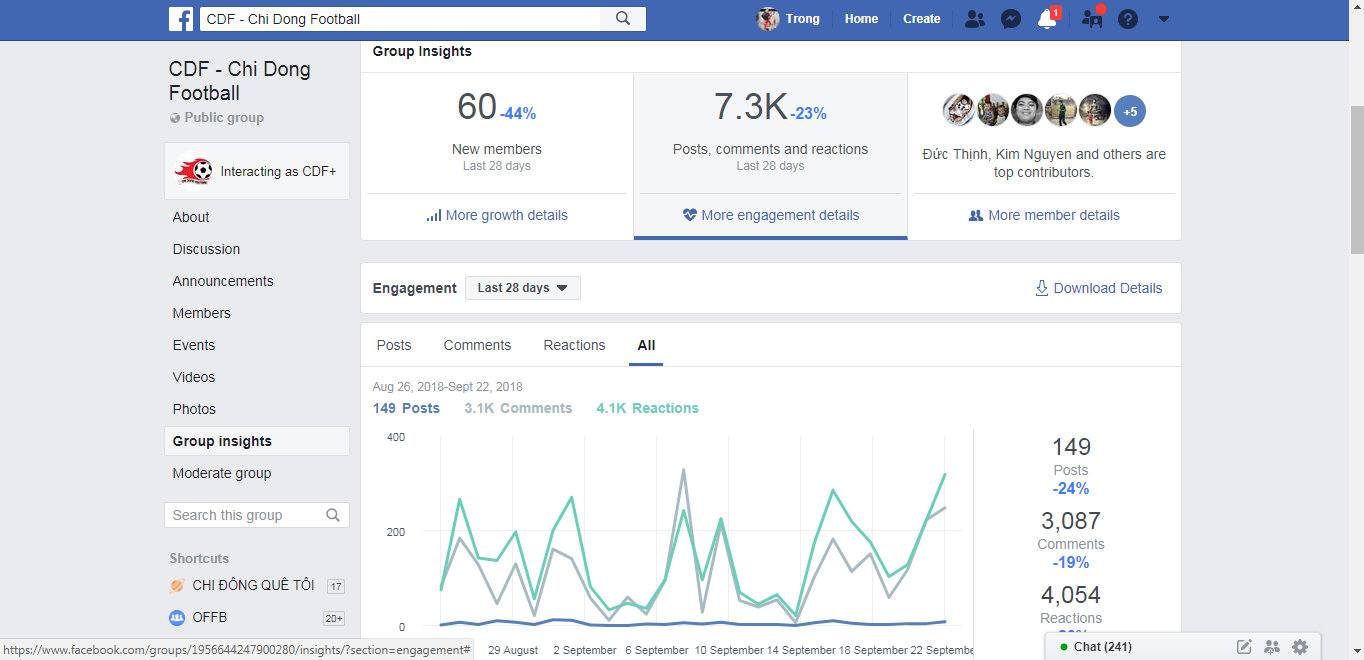Open Events in group sidebar
The image size is (1364, 660).
coord(194,345)
